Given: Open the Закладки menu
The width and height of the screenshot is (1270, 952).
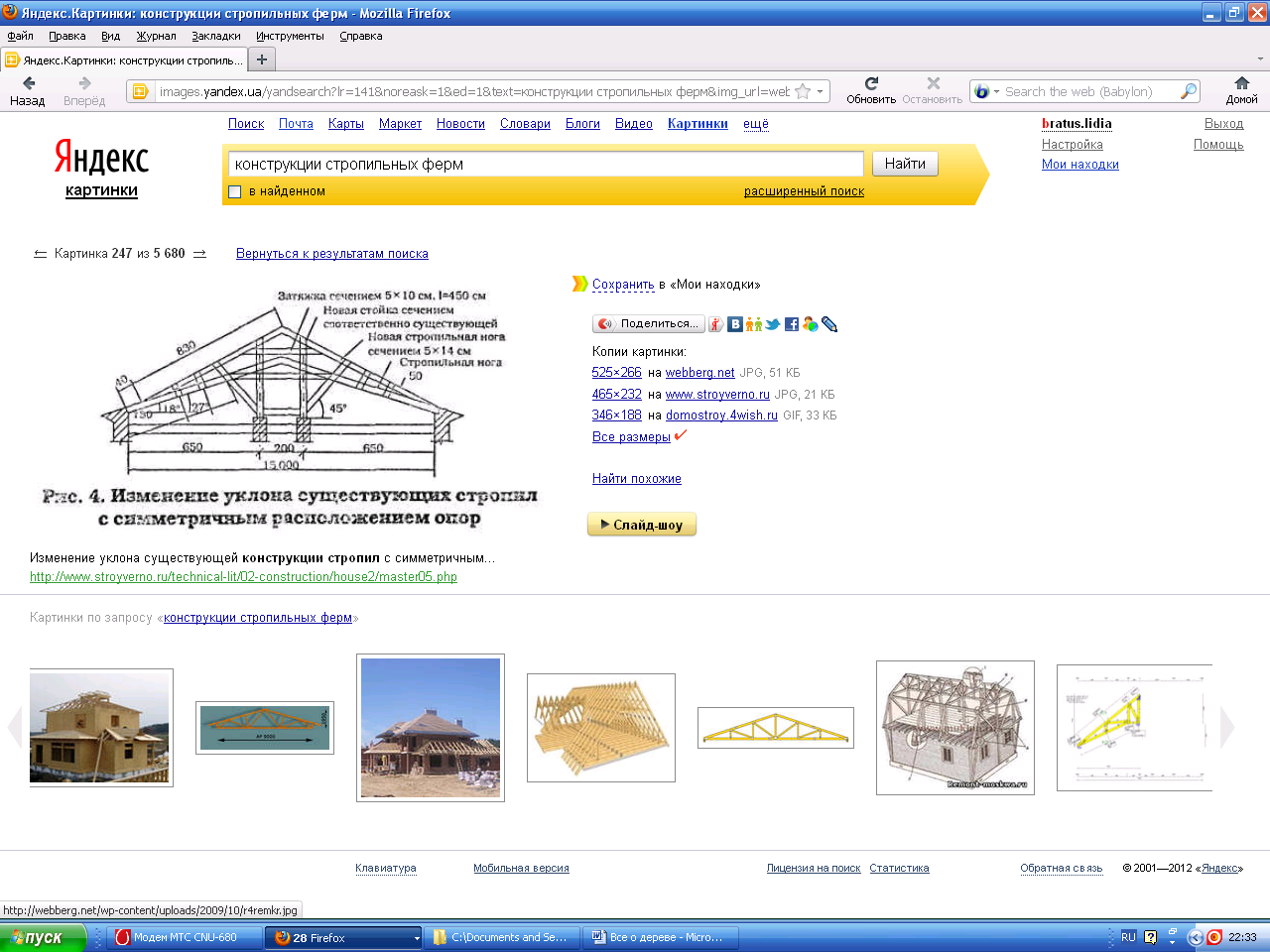Looking at the screenshot, I should tap(216, 36).
